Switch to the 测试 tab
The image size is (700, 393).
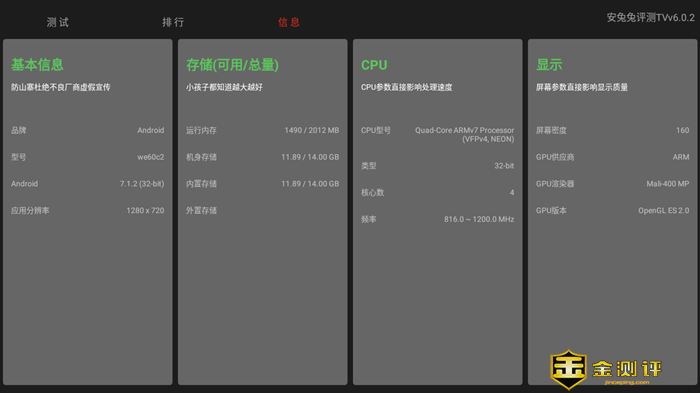click(x=58, y=22)
